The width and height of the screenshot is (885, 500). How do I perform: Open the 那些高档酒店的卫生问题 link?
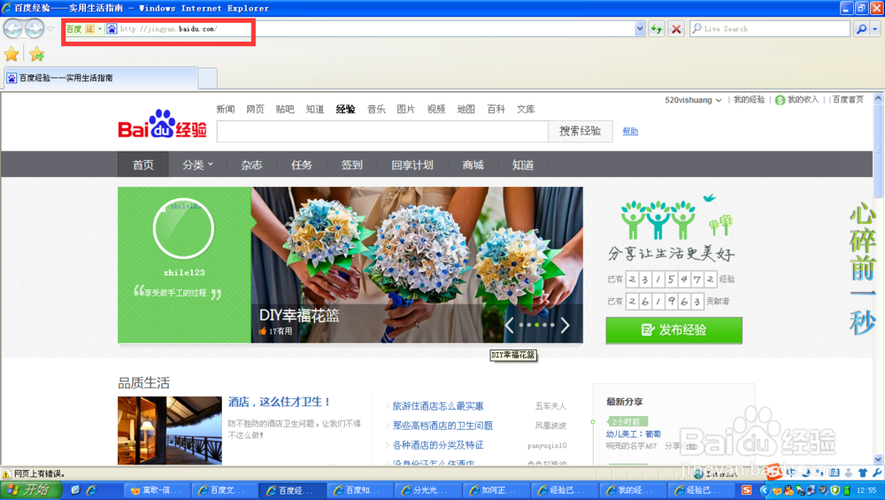(x=442, y=426)
